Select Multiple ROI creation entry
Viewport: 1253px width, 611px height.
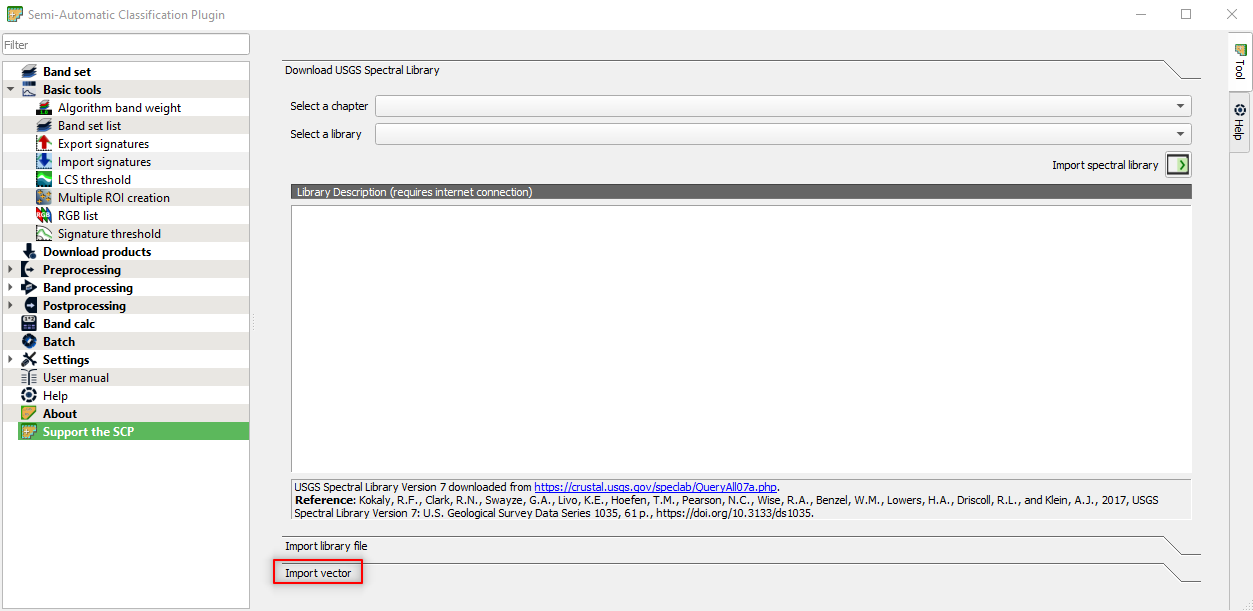[x=114, y=198]
